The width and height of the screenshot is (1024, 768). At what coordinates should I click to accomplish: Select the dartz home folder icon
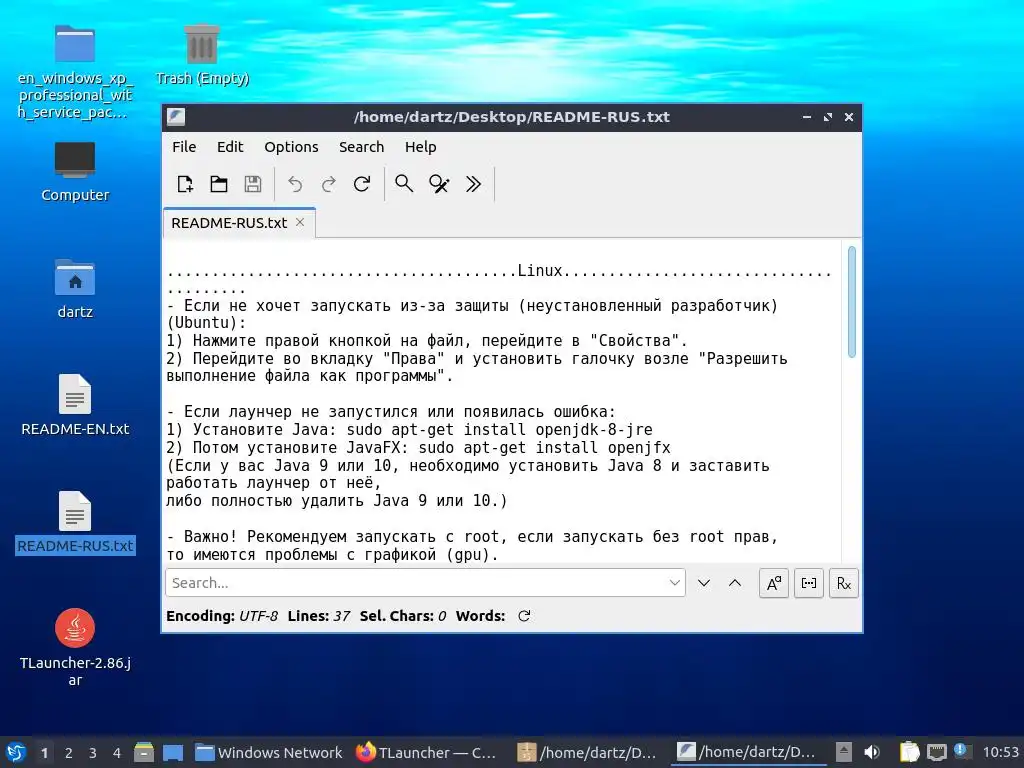point(75,289)
